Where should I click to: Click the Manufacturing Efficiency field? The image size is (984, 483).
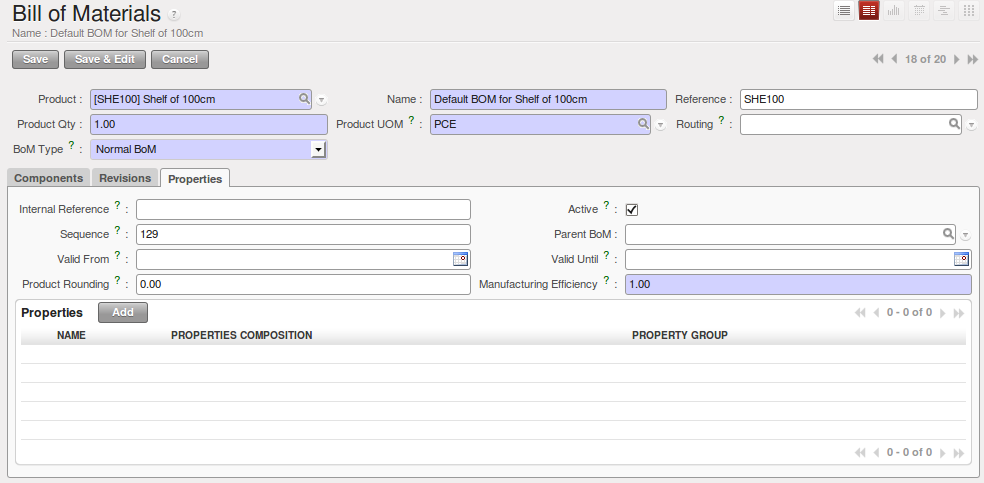[798, 285]
